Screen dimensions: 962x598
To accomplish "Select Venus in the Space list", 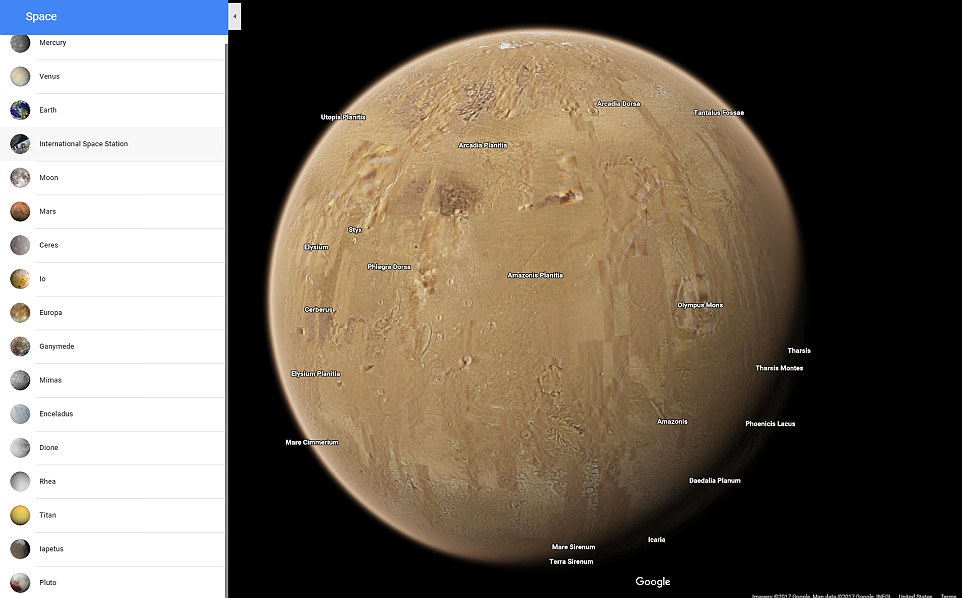I will 50,76.
